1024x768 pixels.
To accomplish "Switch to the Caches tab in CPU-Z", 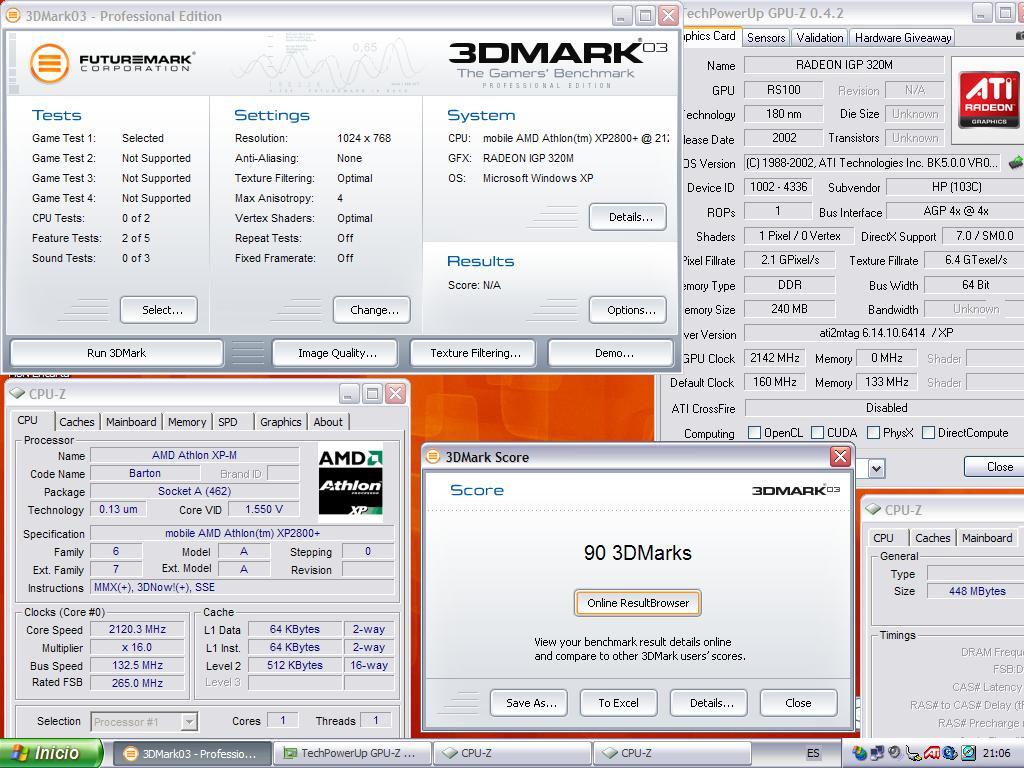I will [x=77, y=422].
